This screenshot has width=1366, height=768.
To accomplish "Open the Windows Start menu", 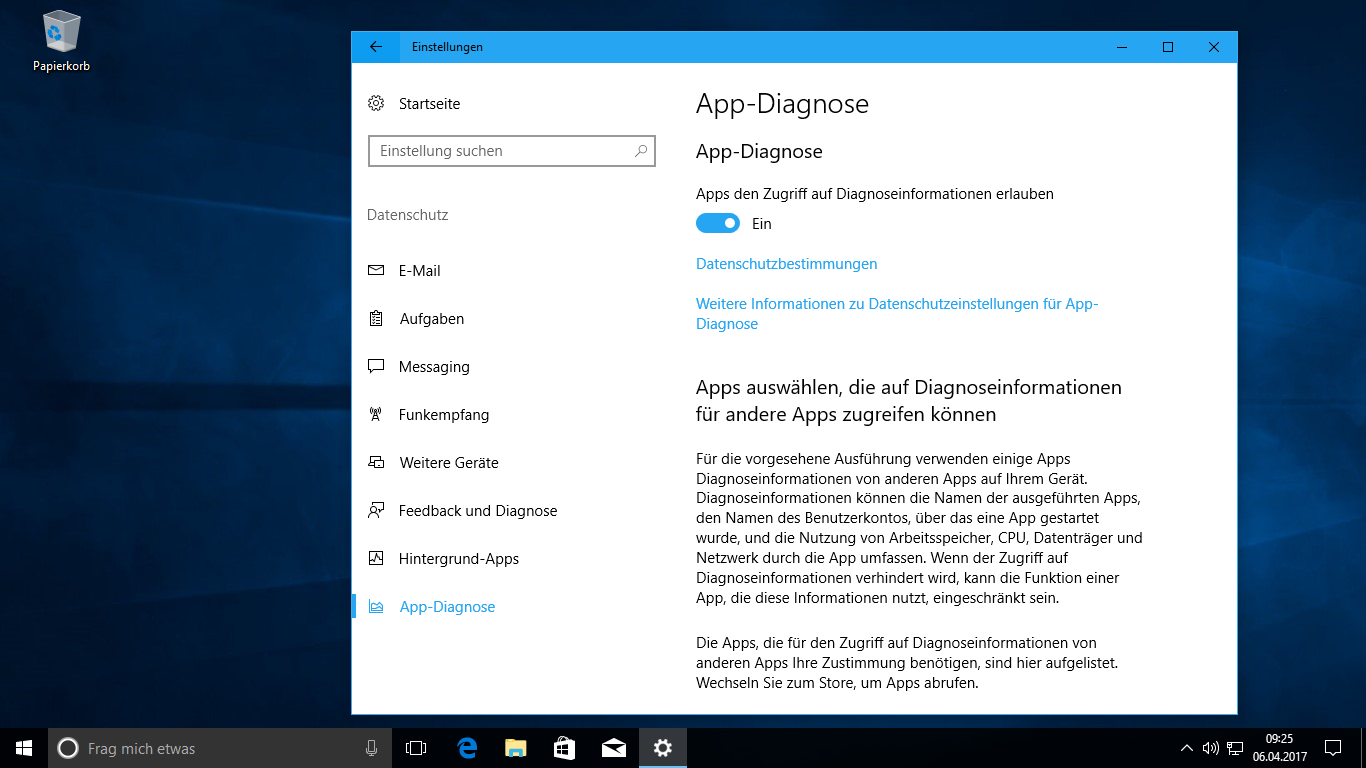I will 24,748.
